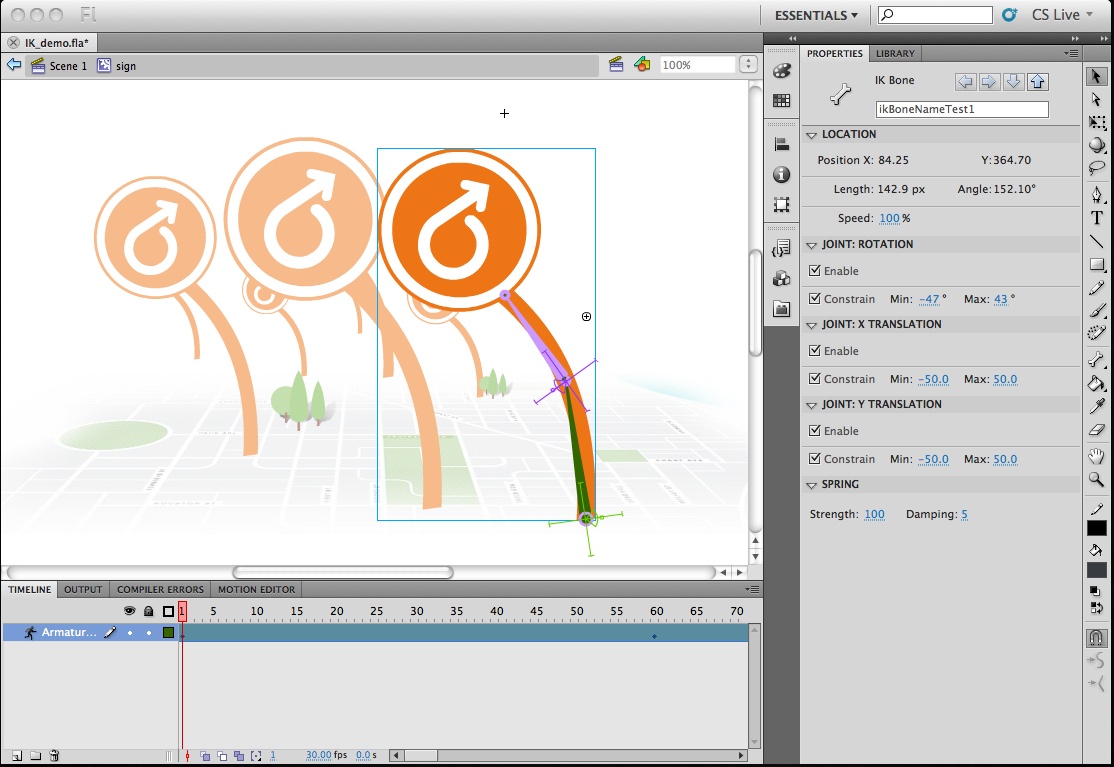The height and width of the screenshot is (767, 1114).
Task: Select the Rectangle tool
Action: [x=1096, y=265]
